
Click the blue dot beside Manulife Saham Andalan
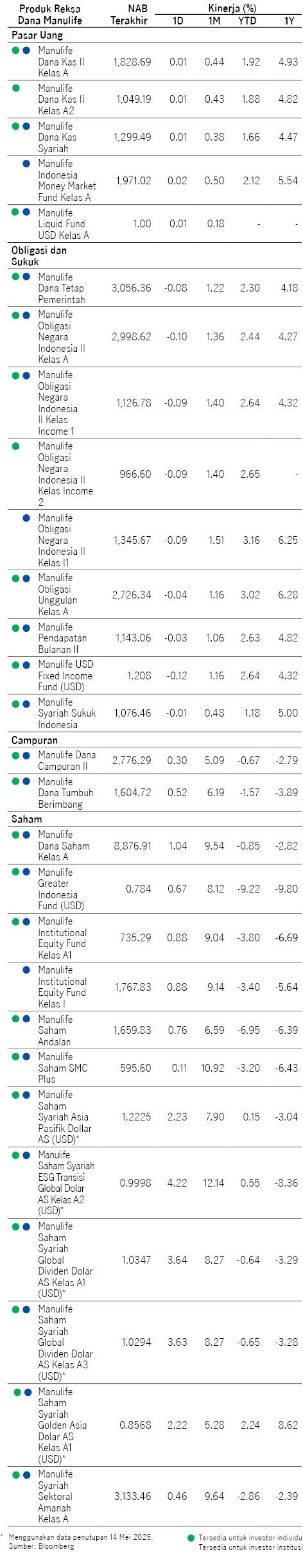coord(26,1018)
